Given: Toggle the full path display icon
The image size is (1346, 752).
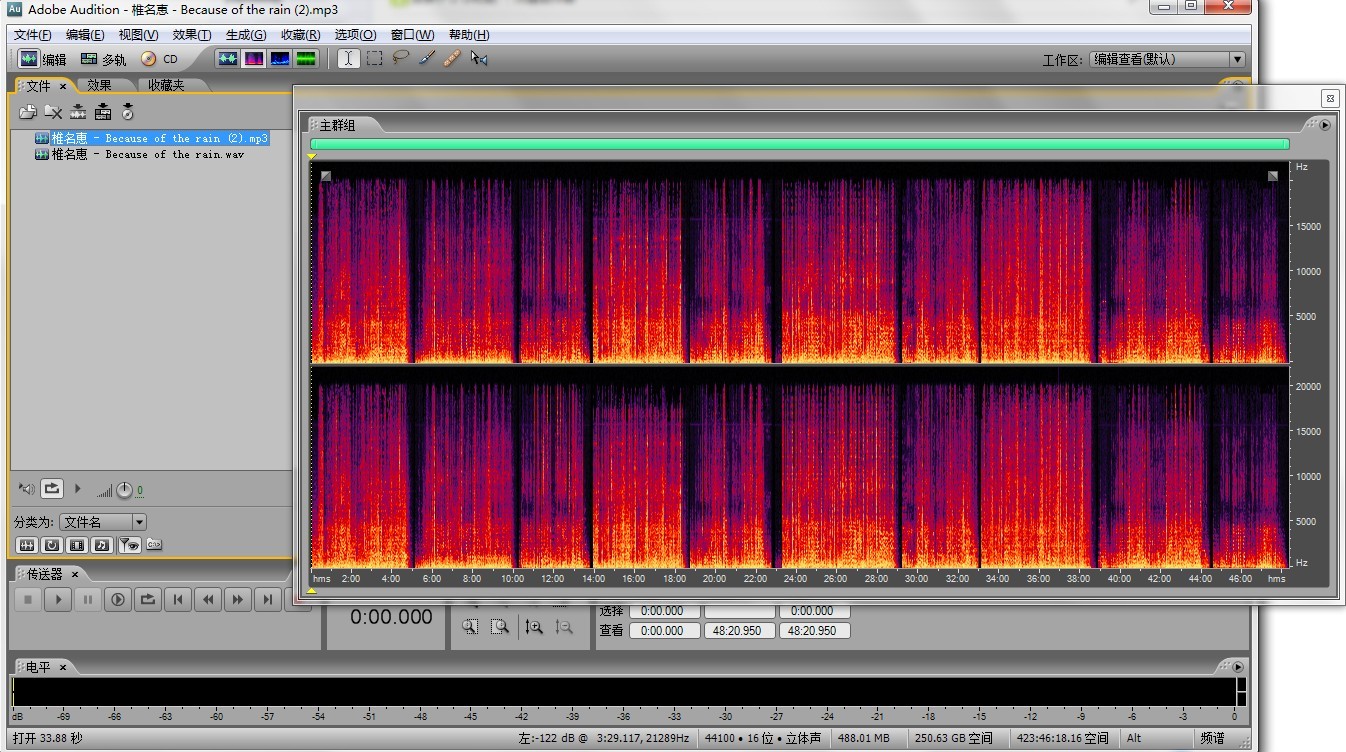Looking at the screenshot, I should click(153, 544).
